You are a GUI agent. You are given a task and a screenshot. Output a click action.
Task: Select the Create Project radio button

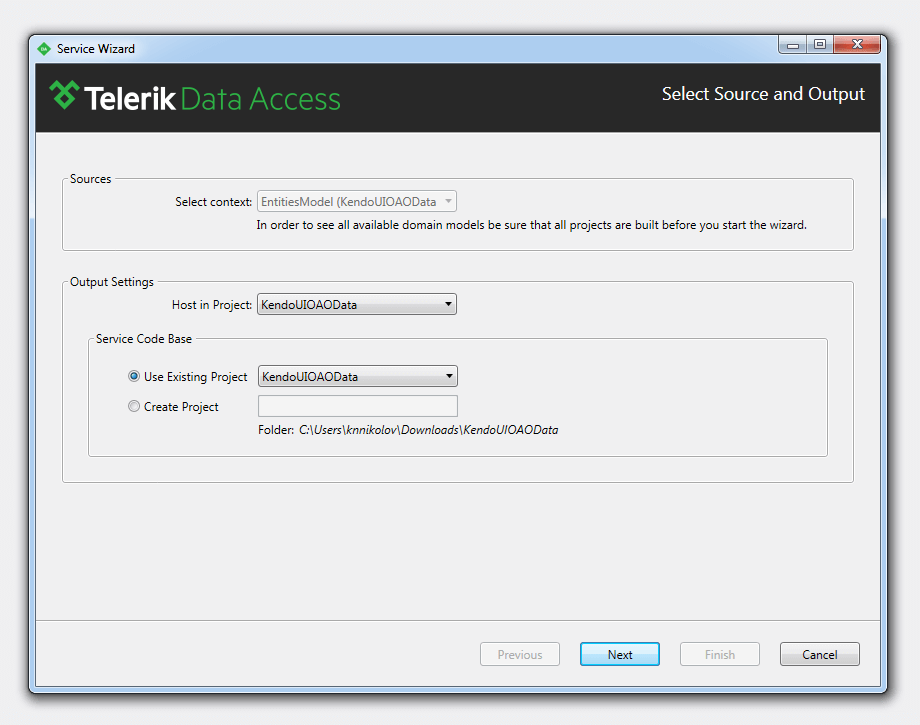coord(134,406)
